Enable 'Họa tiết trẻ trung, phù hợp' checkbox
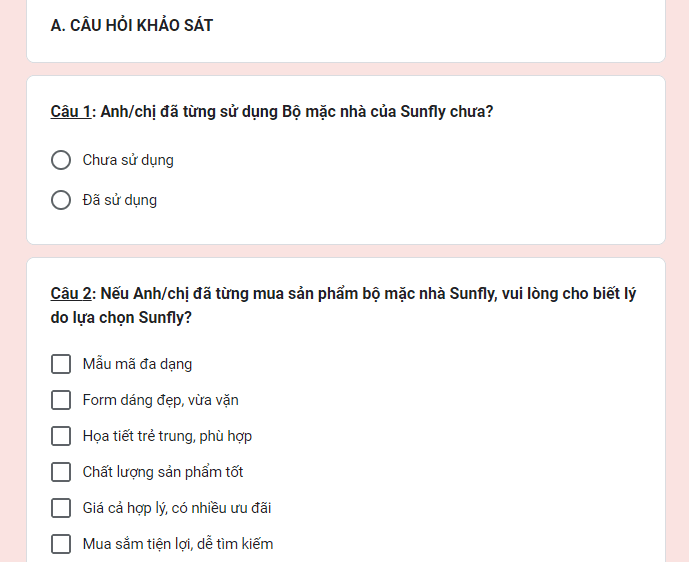689x562 pixels. tap(61, 436)
